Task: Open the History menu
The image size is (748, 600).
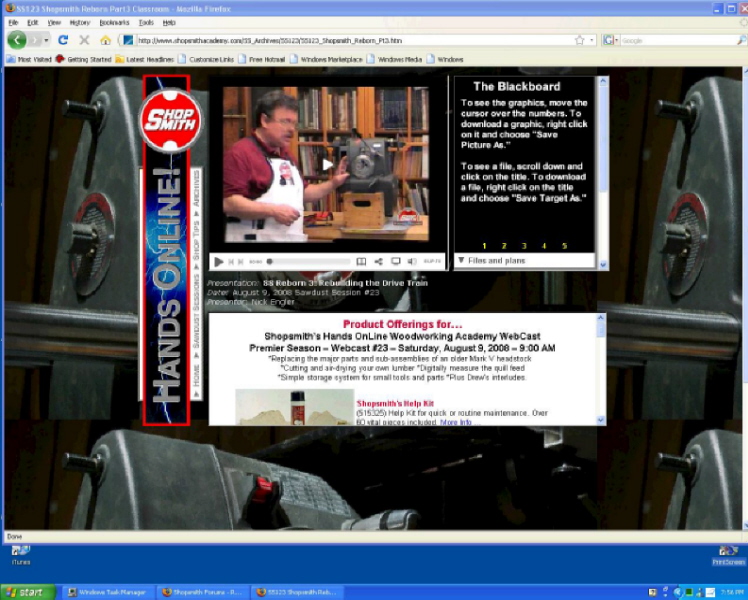Action: point(80,22)
